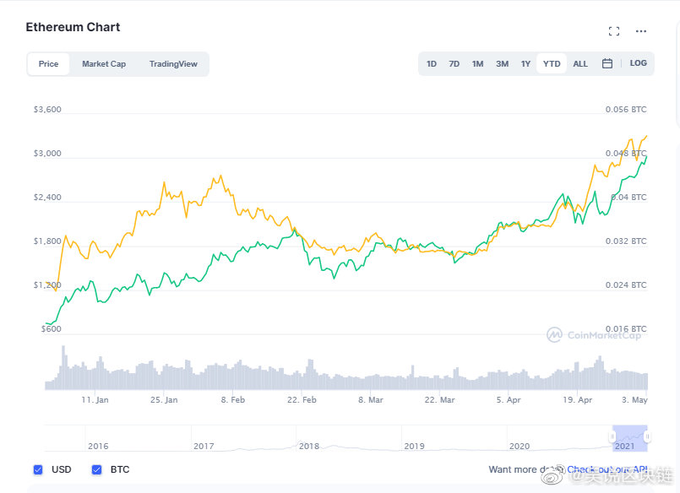This screenshot has height=493, width=680.
Task: Grab the left range navigator handle
Action: click(612, 436)
